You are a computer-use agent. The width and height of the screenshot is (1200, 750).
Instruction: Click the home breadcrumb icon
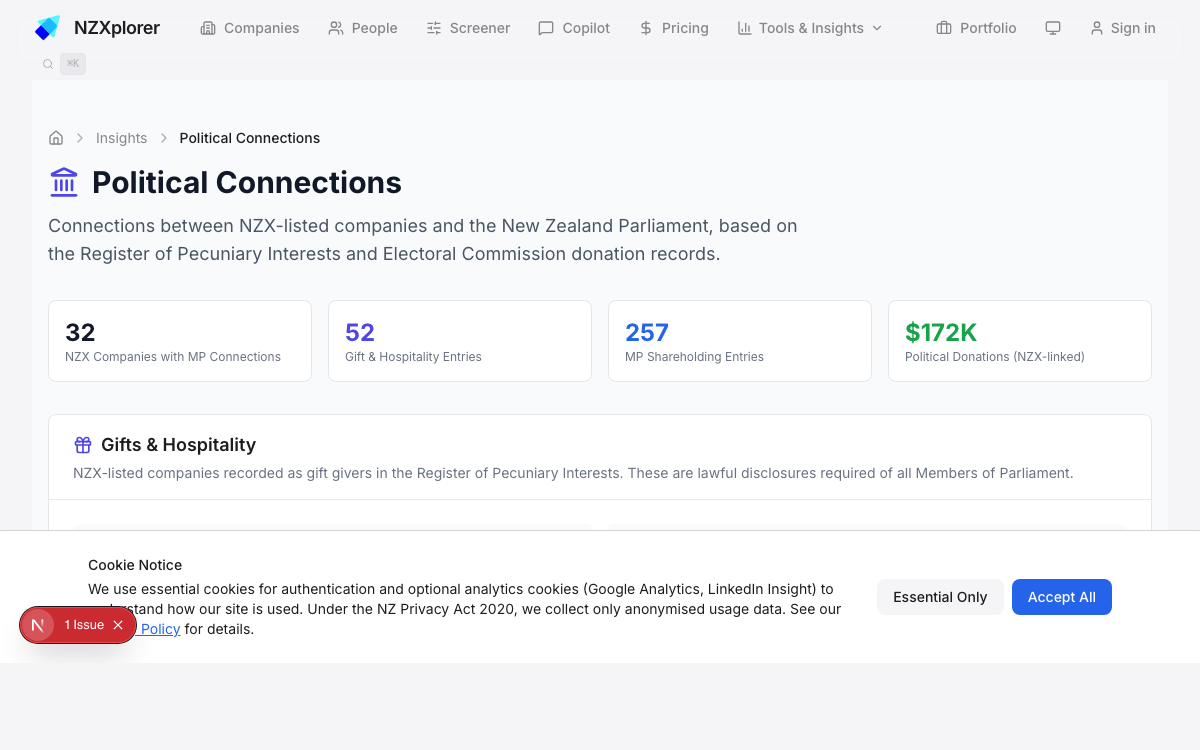tap(56, 138)
